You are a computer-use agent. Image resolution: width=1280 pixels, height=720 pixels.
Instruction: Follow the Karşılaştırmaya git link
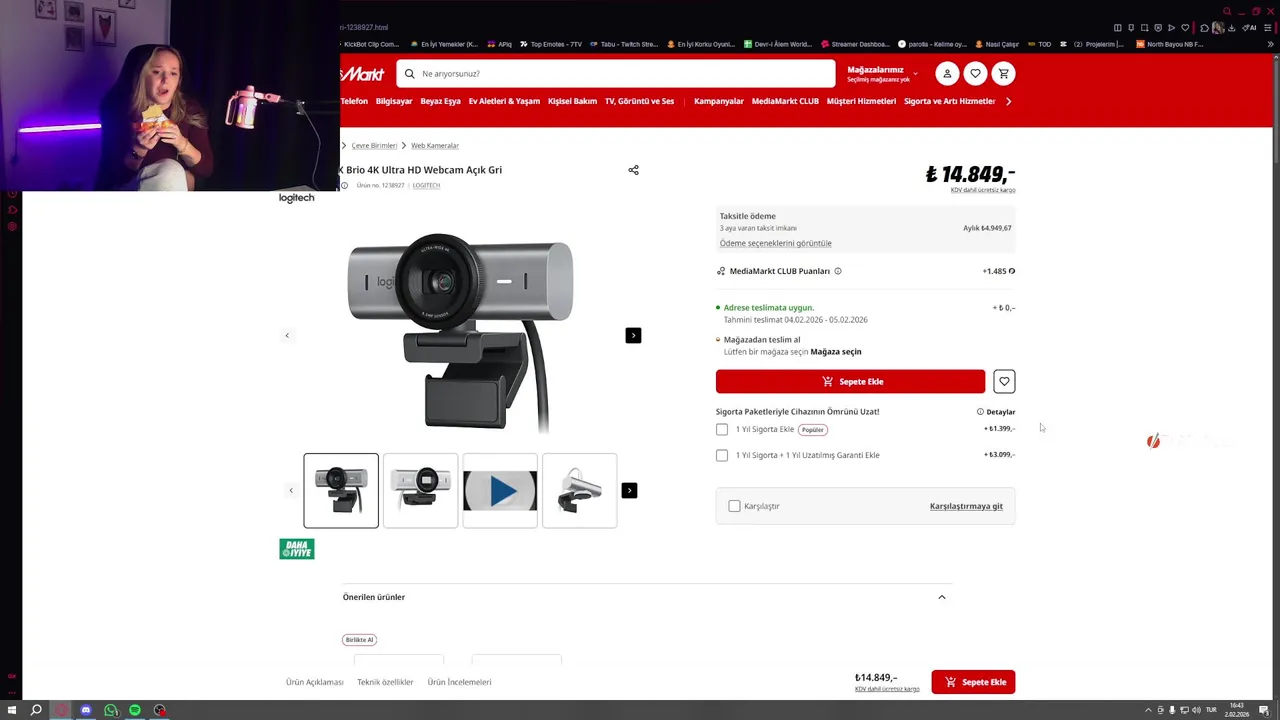966,506
